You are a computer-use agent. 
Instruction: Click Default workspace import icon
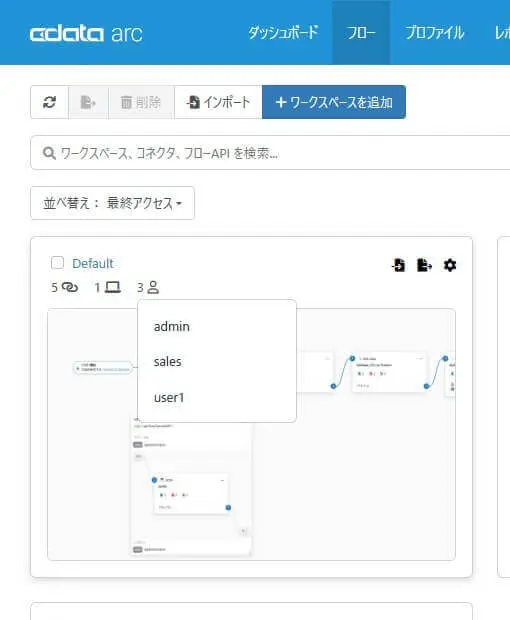pos(399,265)
